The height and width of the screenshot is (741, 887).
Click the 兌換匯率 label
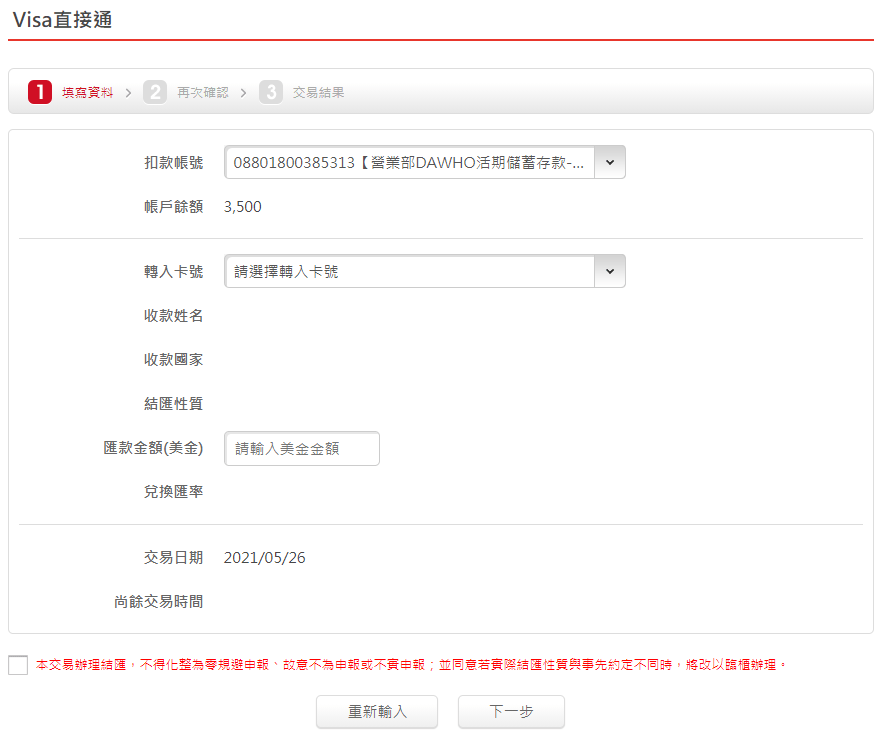coord(173,492)
